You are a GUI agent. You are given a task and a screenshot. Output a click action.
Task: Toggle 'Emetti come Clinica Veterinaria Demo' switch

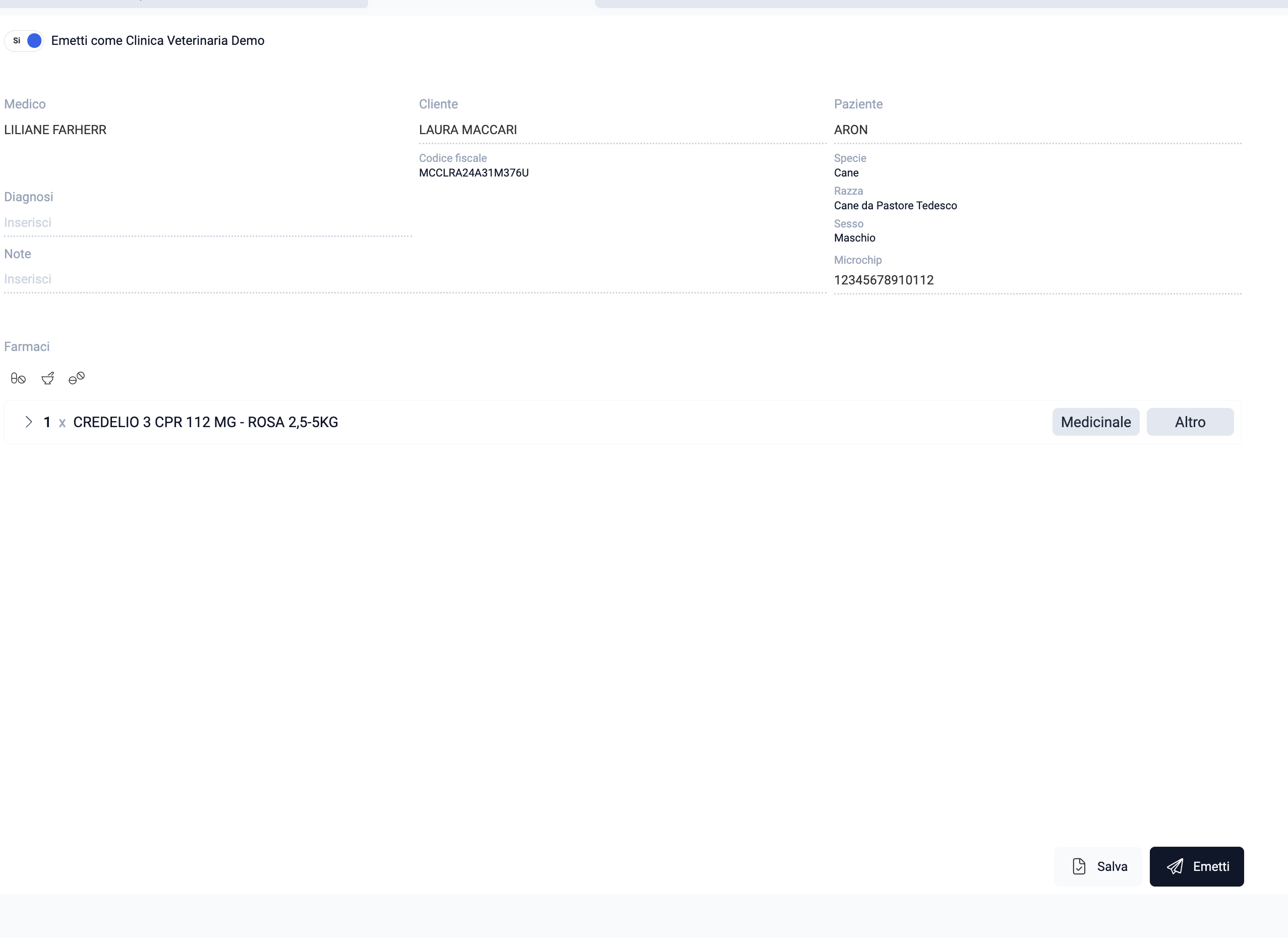tap(24, 41)
